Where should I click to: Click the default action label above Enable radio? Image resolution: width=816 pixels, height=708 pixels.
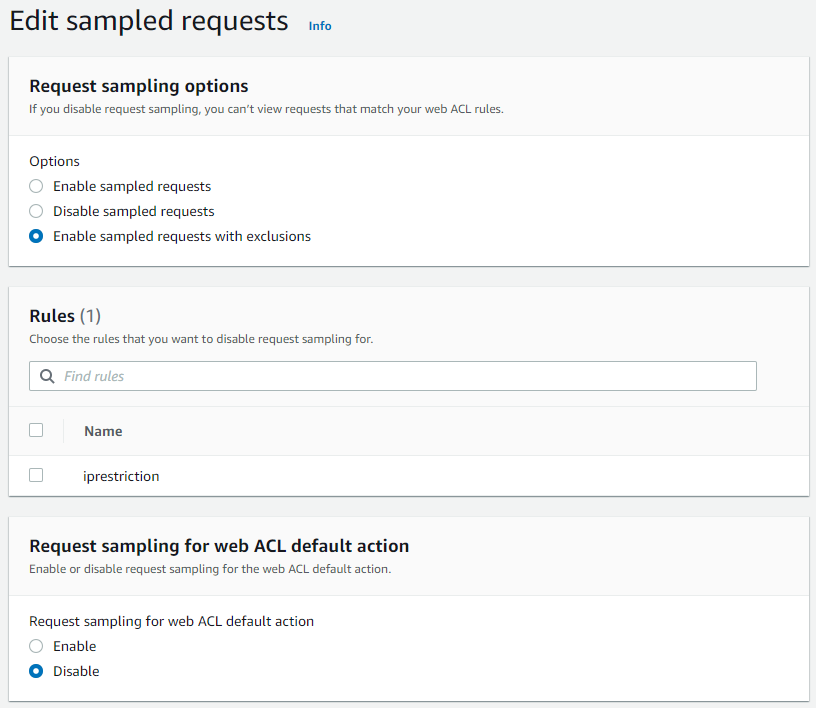[x=171, y=621]
